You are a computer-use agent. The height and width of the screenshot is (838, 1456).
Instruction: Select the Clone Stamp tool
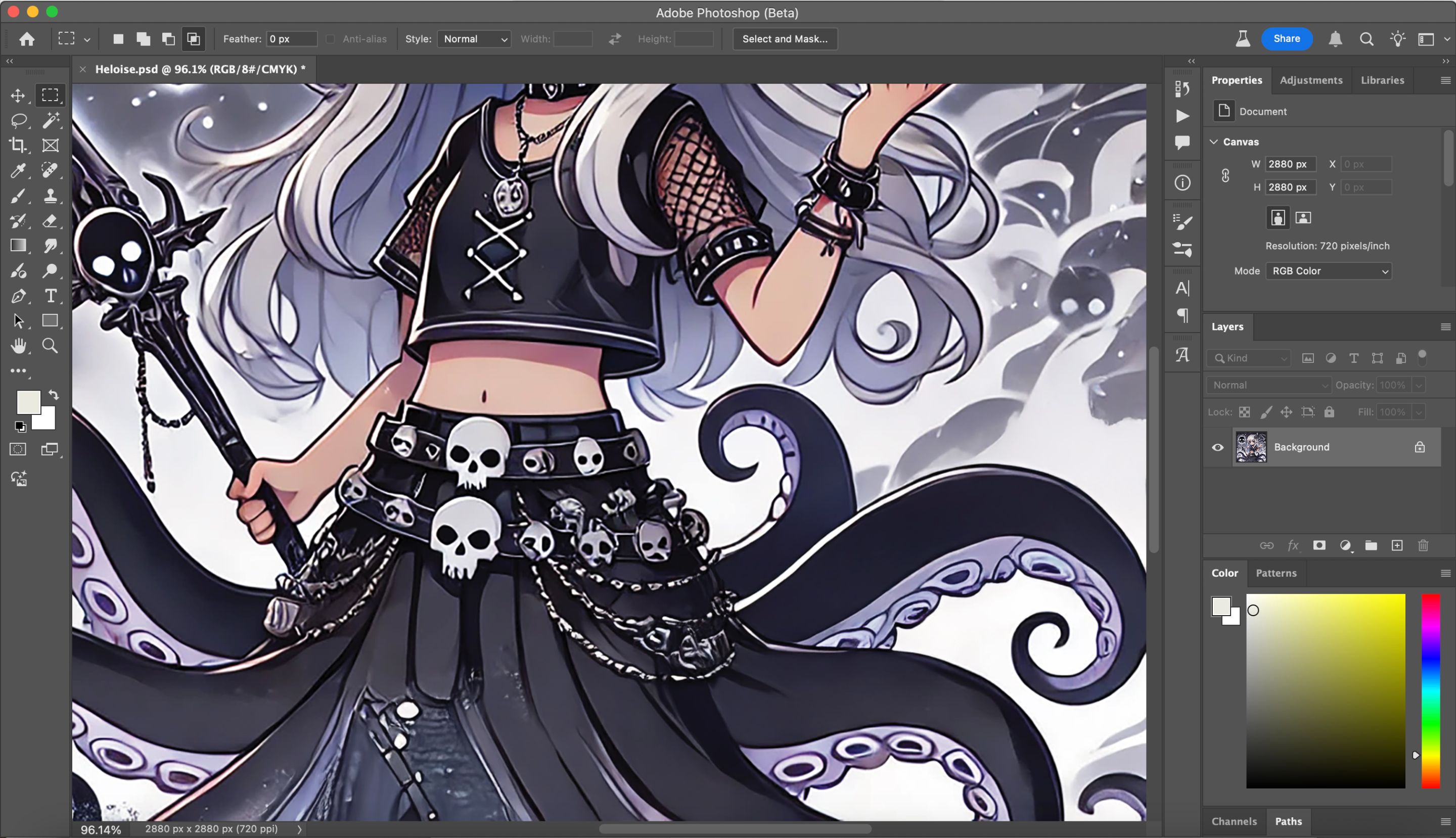click(51, 196)
